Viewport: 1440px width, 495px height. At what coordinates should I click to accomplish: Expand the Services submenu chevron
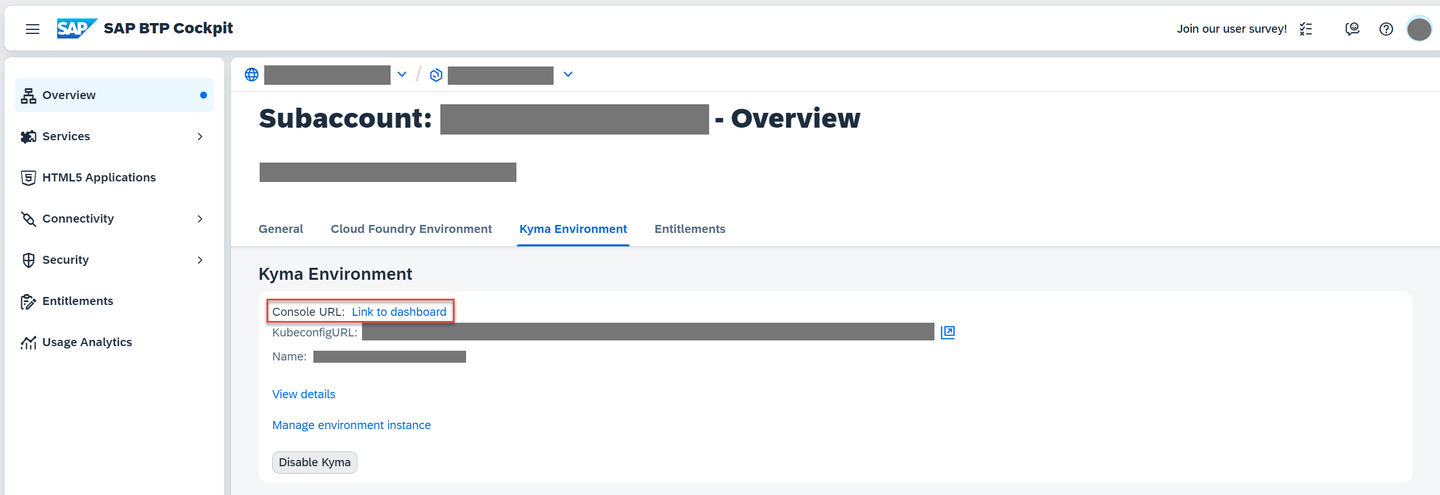click(200, 136)
